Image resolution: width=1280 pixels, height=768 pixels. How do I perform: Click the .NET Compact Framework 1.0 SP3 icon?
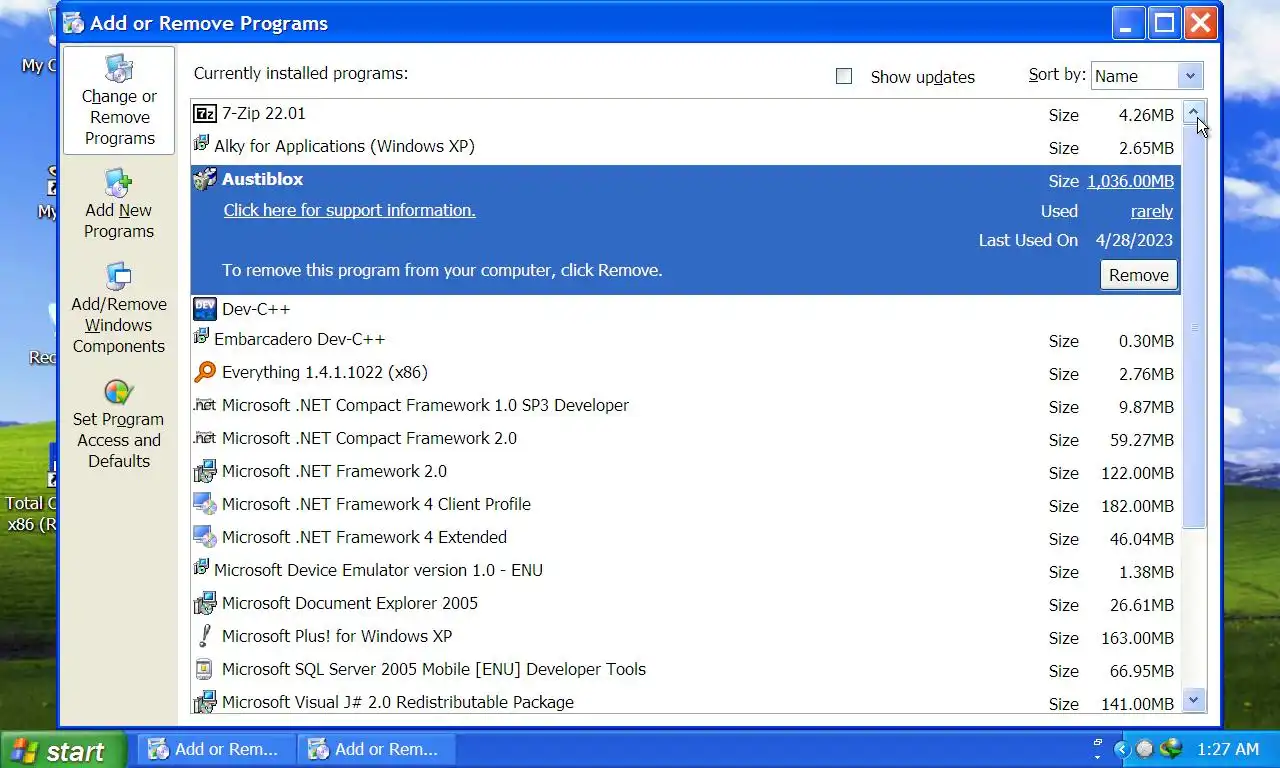[205, 405]
